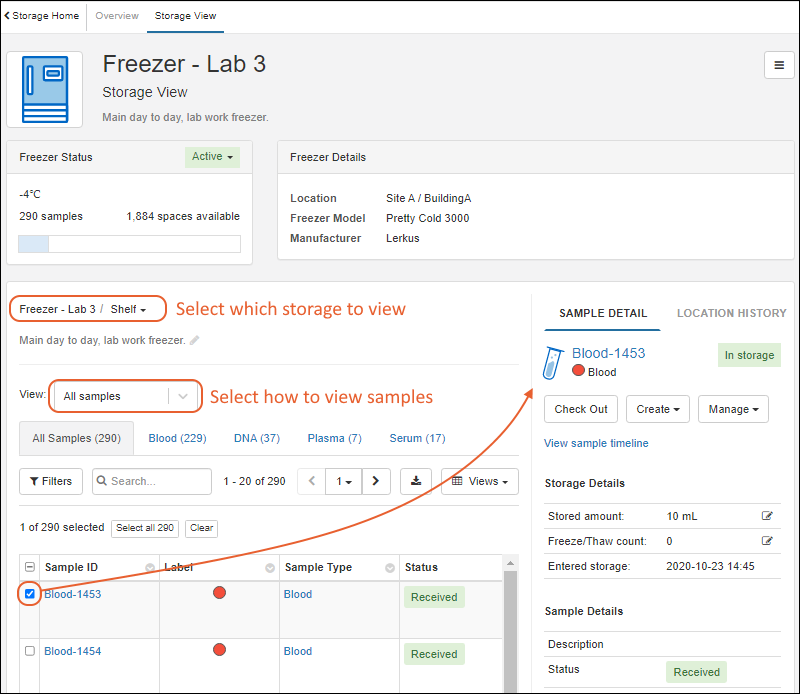Image resolution: width=800 pixels, height=694 pixels.
Task: Open the All samples view dropdown
Action: 125,396
